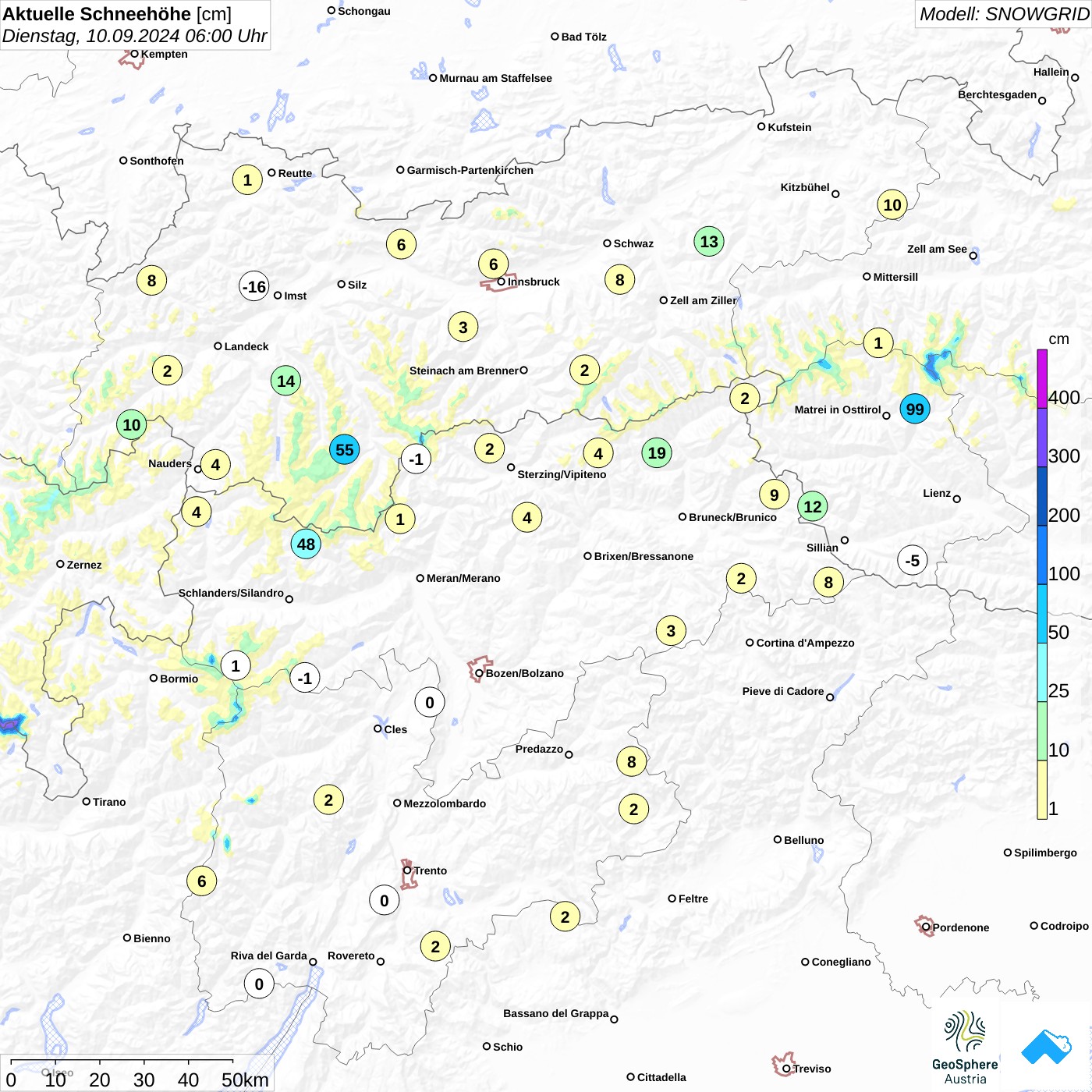Screen dimensions: 1092x1092
Task: Click the pale yellow 1 cm legend color
Action: pos(1042,789)
